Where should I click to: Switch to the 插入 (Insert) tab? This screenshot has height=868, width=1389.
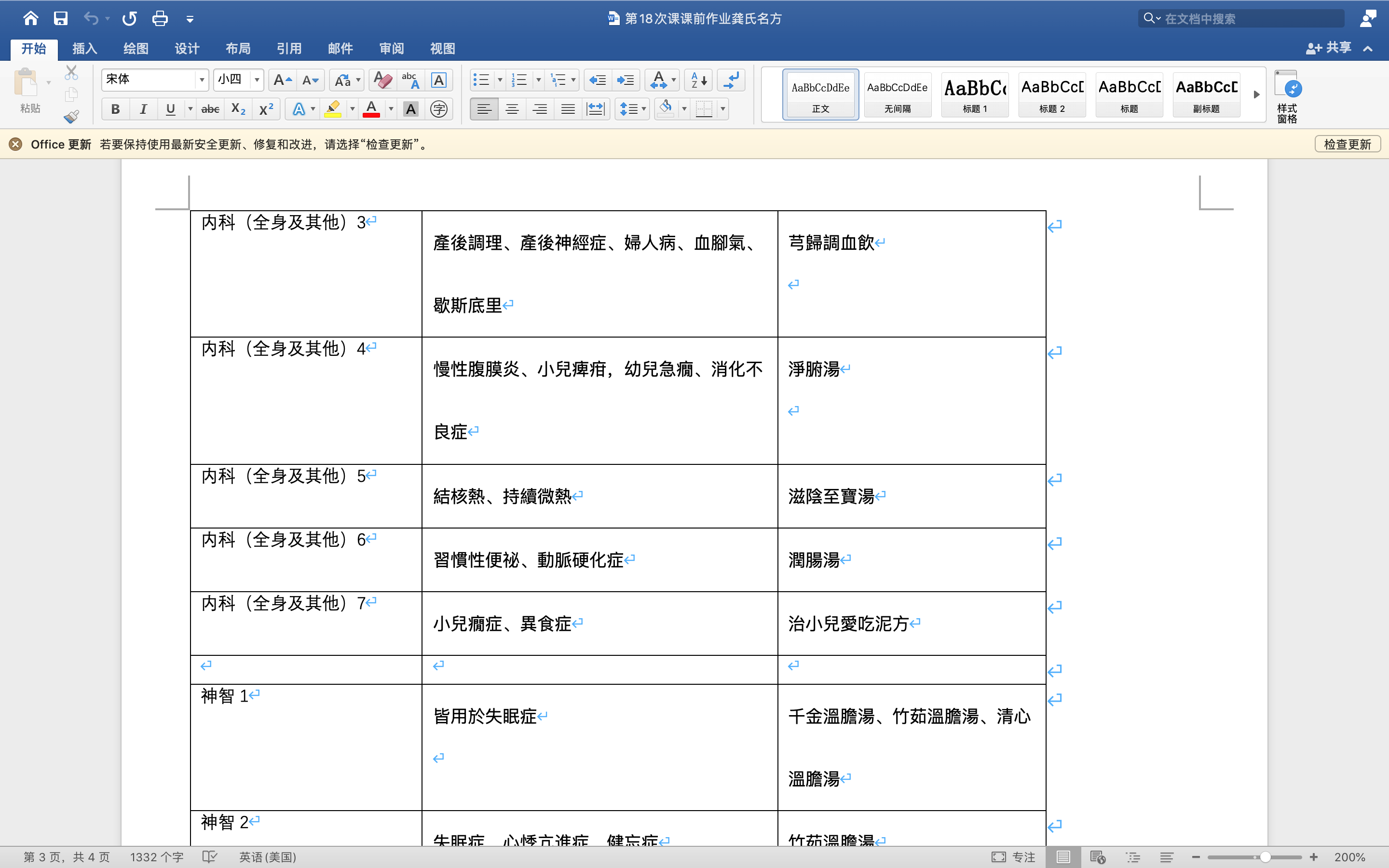(x=84, y=49)
